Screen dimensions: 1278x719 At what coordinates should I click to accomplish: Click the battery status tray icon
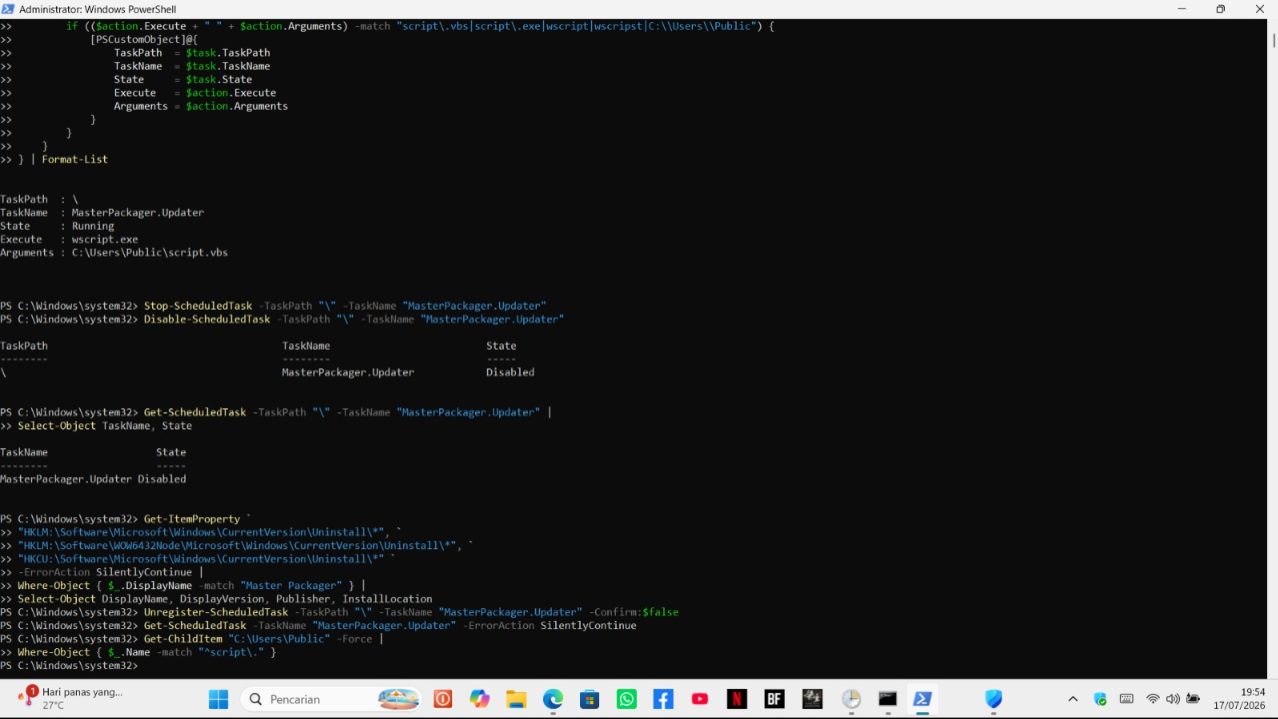(1193, 699)
